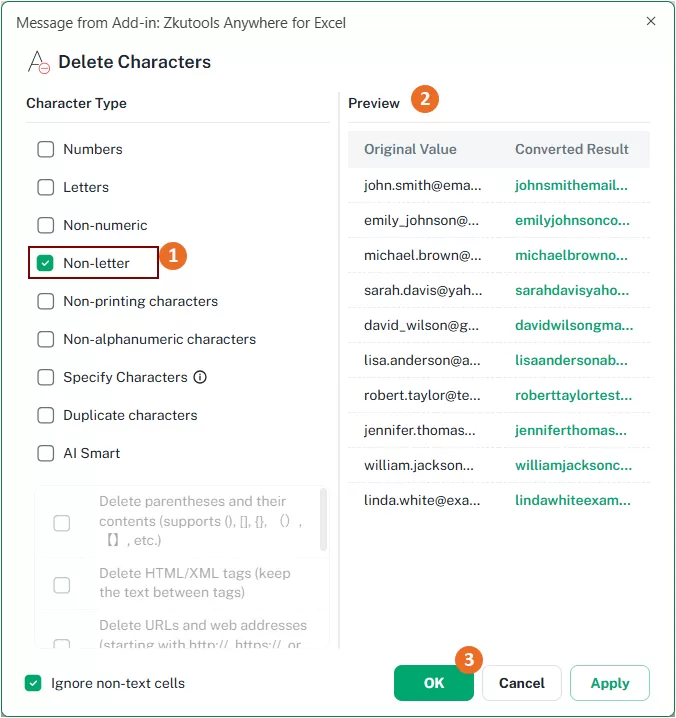Check Delete HTML/XML tags option
The height and width of the screenshot is (718, 676).
pyautogui.click(x=62, y=585)
